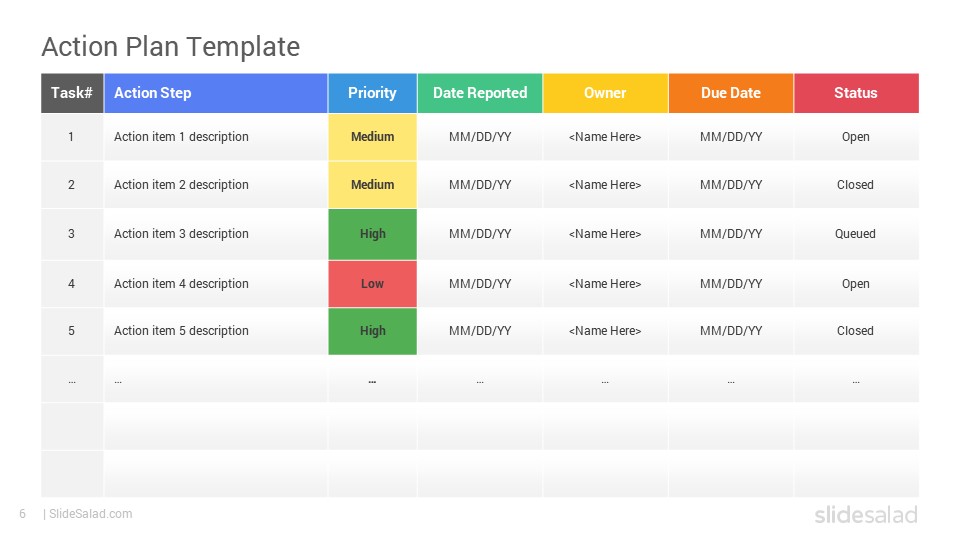Image resolution: width=960 pixels, height=540 pixels.
Task: Select 'Action item 4 description' cell
Action: pyautogui.click(x=216, y=284)
